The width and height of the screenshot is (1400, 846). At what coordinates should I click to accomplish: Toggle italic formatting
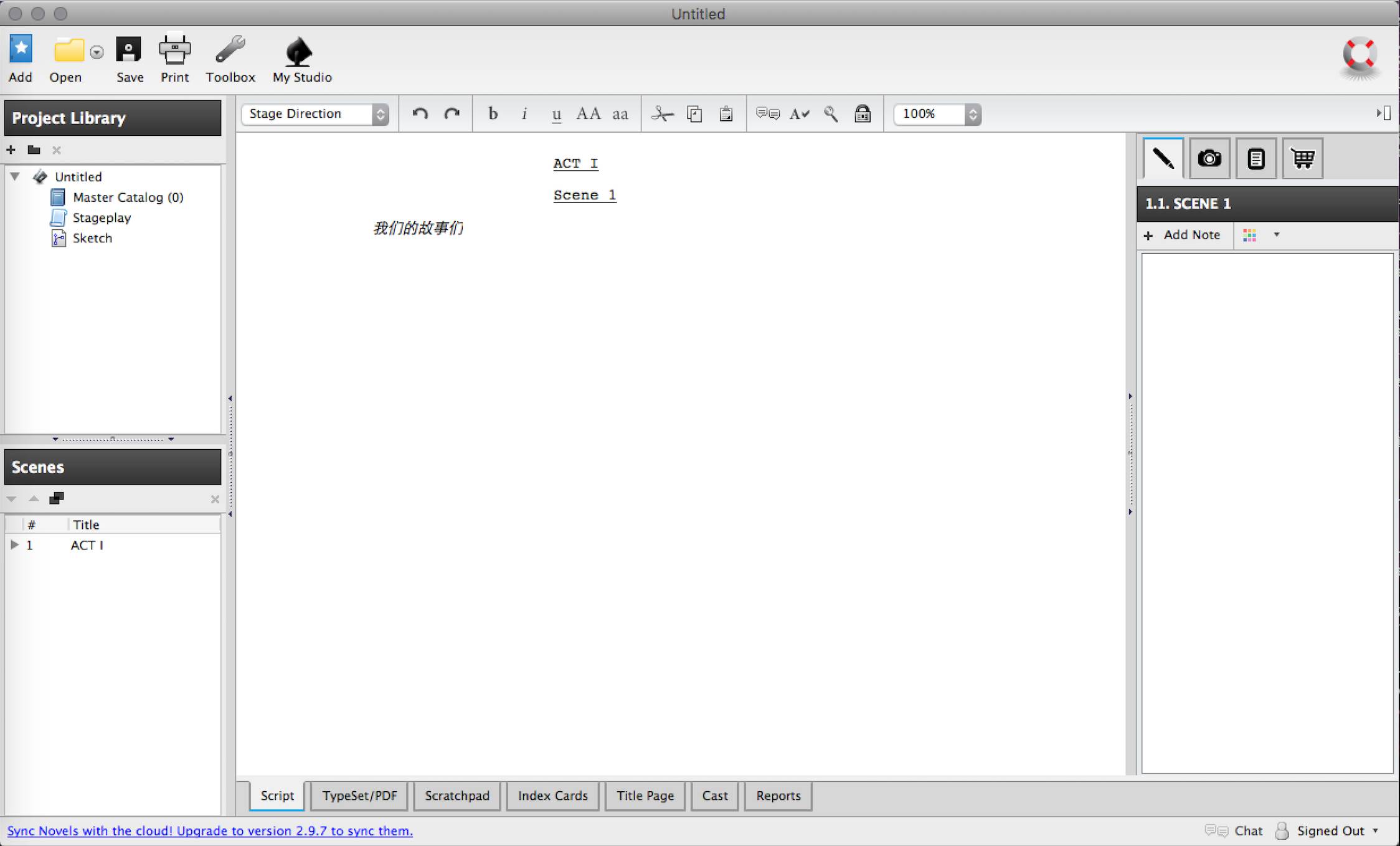click(524, 114)
